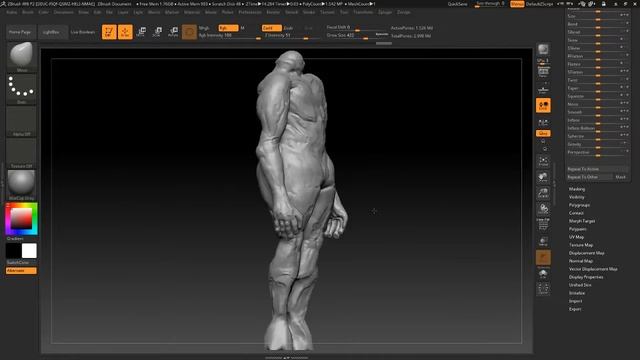Toggle the Mrgb mode button

(204, 28)
